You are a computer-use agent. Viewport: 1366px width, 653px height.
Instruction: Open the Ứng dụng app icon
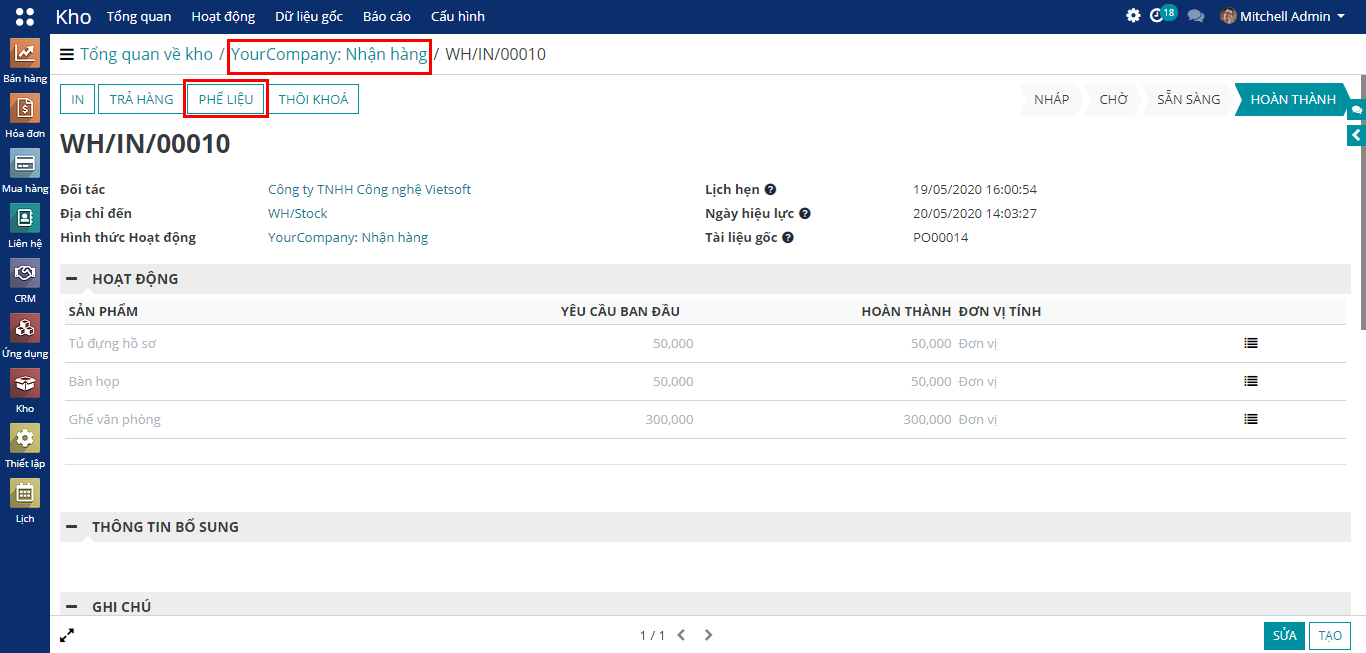pyautogui.click(x=25, y=329)
